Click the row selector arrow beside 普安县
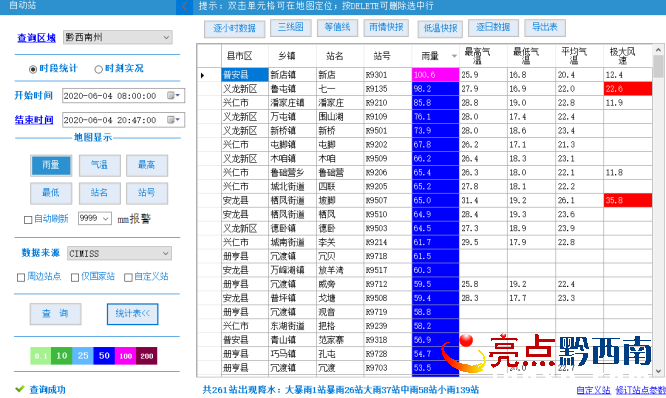This screenshot has width=666, height=398. click(x=202, y=75)
